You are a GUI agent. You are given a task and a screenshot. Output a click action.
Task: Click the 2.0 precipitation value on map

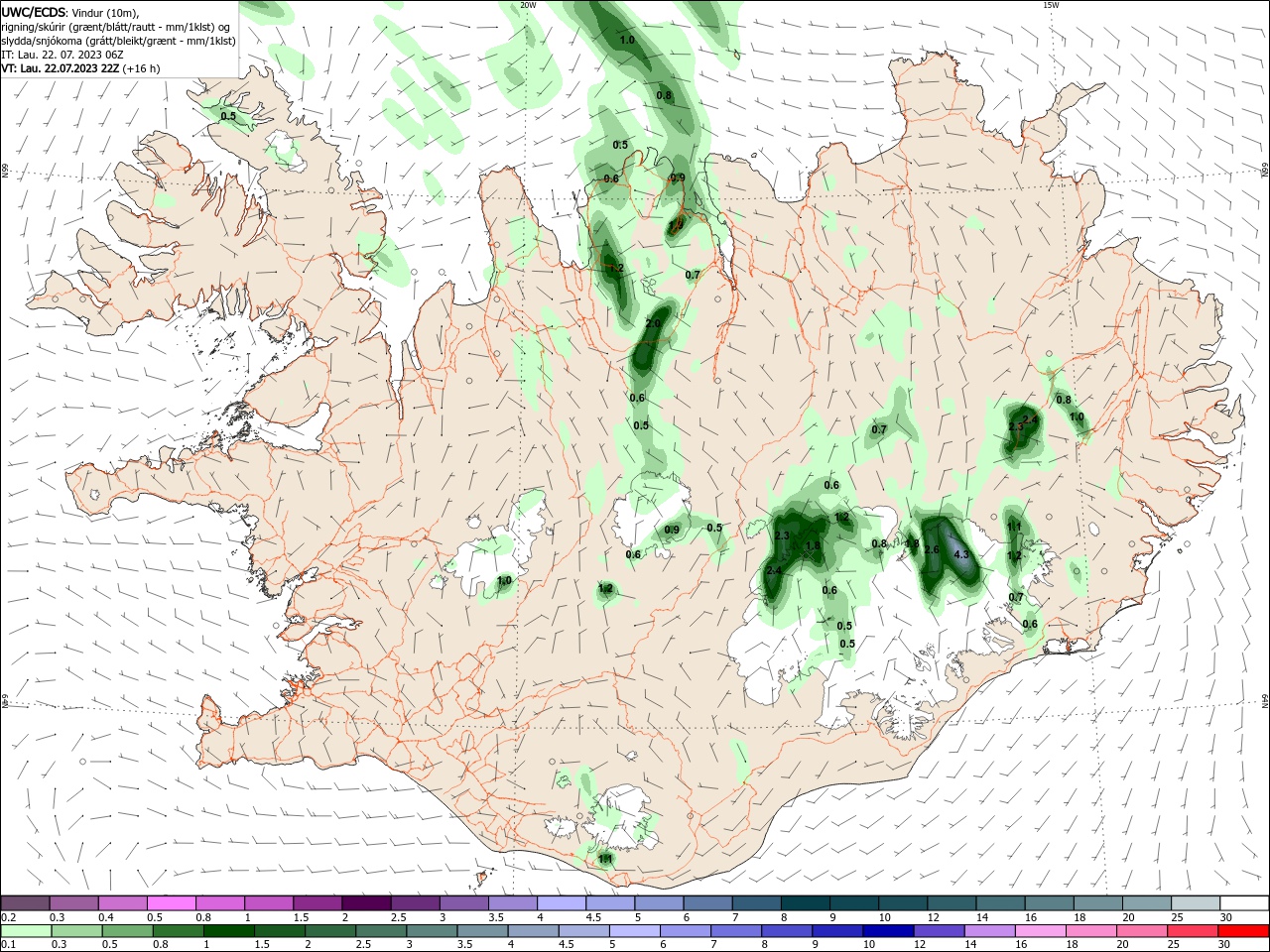(x=653, y=324)
